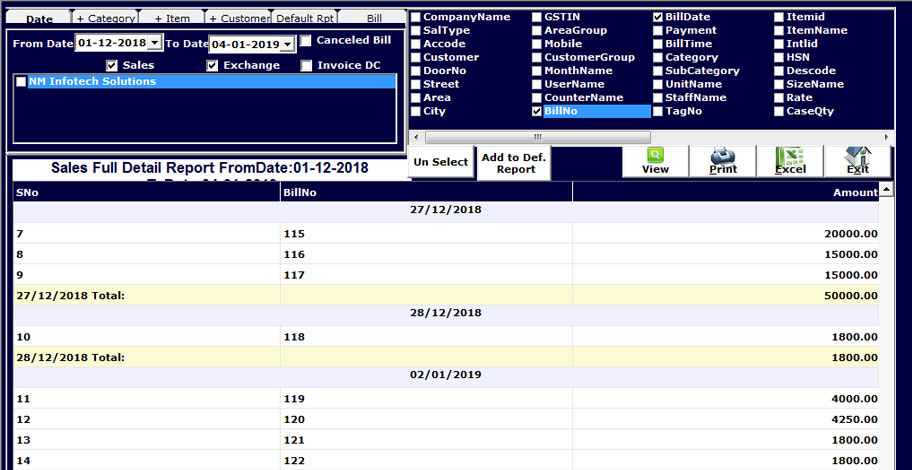Export the report to Excel

coord(790,162)
